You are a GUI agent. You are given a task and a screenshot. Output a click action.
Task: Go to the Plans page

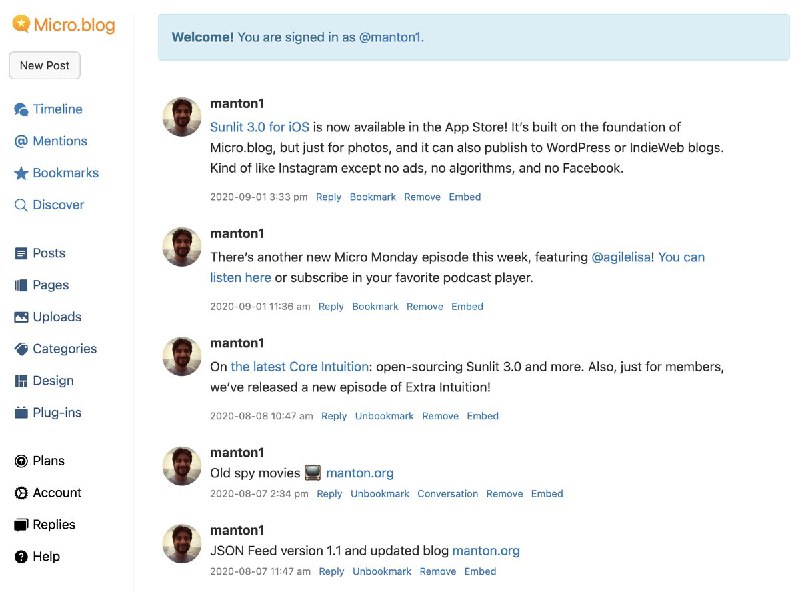[x=48, y=461]
